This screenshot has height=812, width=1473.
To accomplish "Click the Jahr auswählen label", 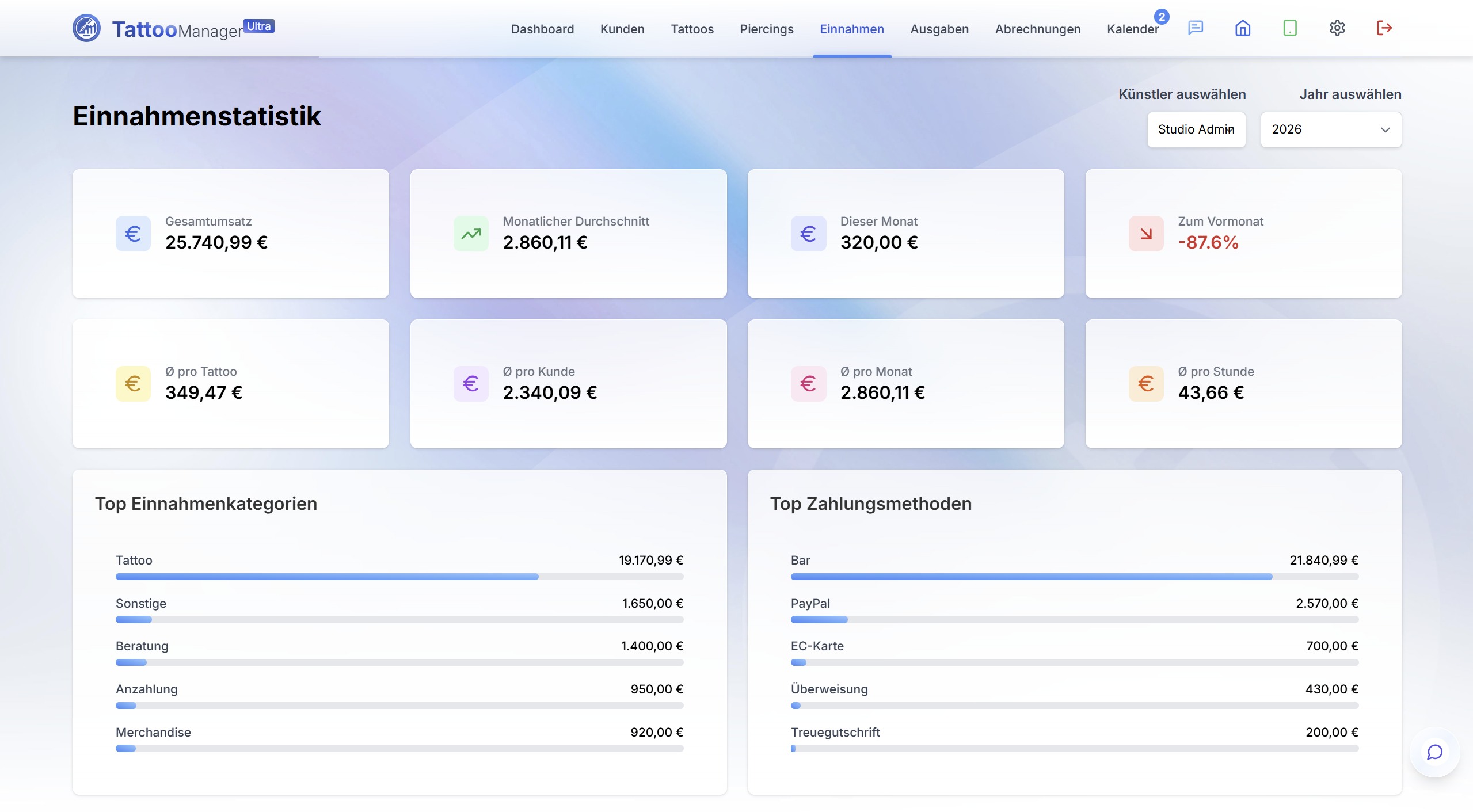I will 1350,94.
